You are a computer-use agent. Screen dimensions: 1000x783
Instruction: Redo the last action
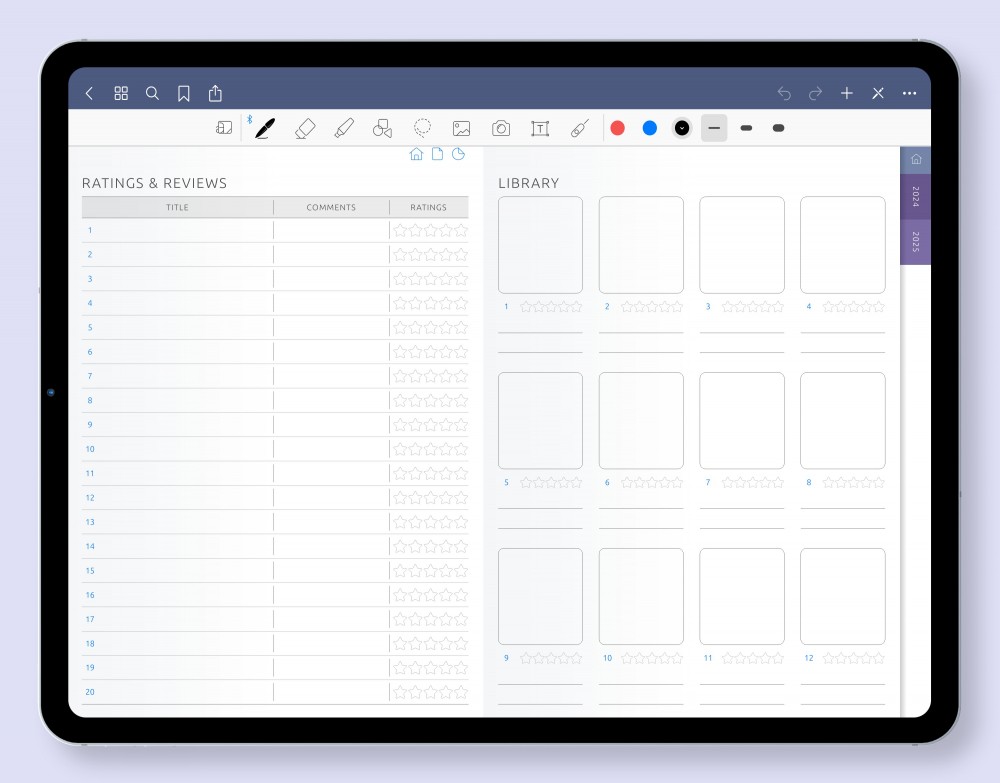pyautogui.click(x=815, y=94)
